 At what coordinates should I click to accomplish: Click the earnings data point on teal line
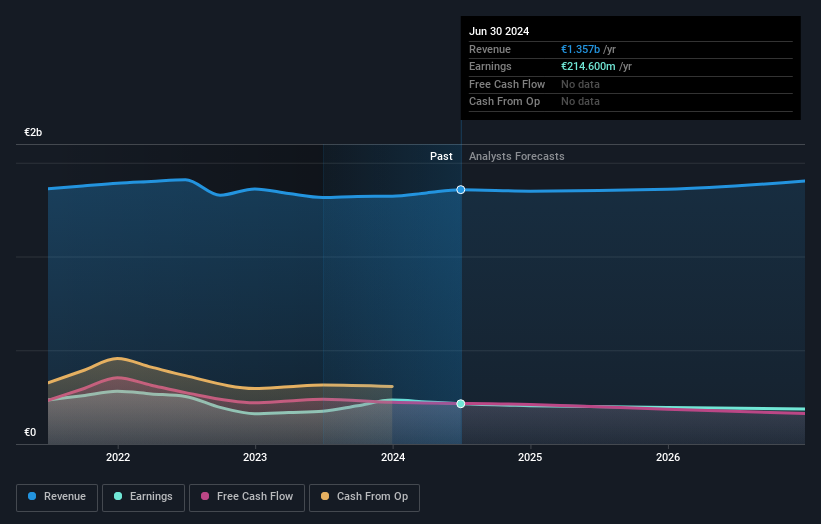[460, 404]
